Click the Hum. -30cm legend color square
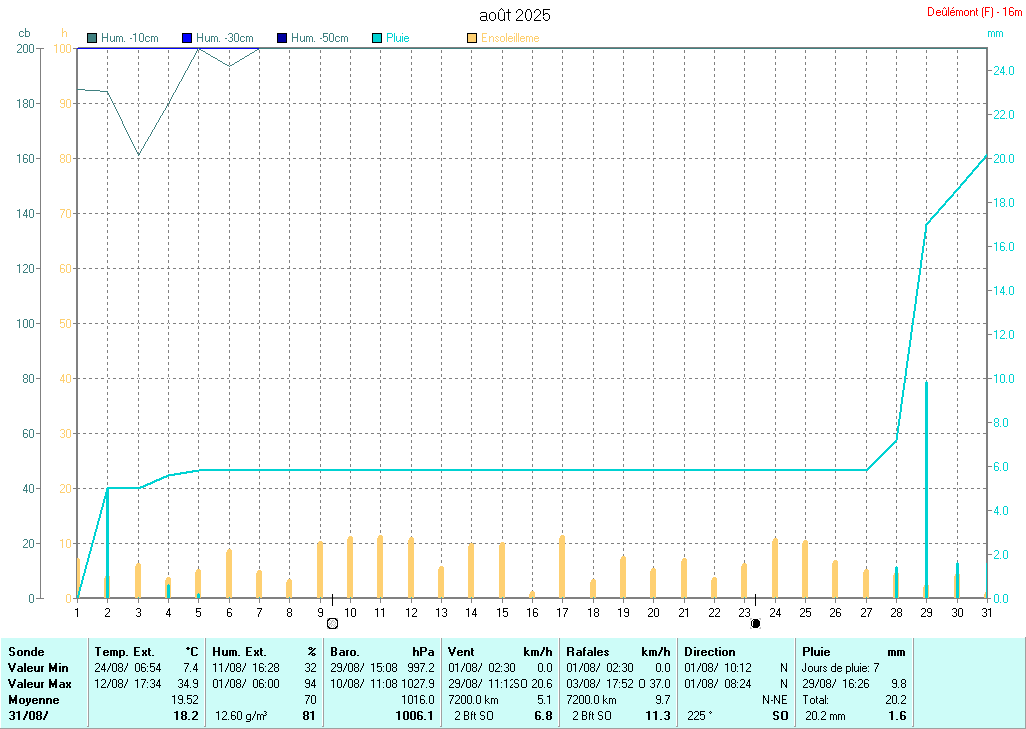The image size is (1026, 729). click(x=186, y=38)
